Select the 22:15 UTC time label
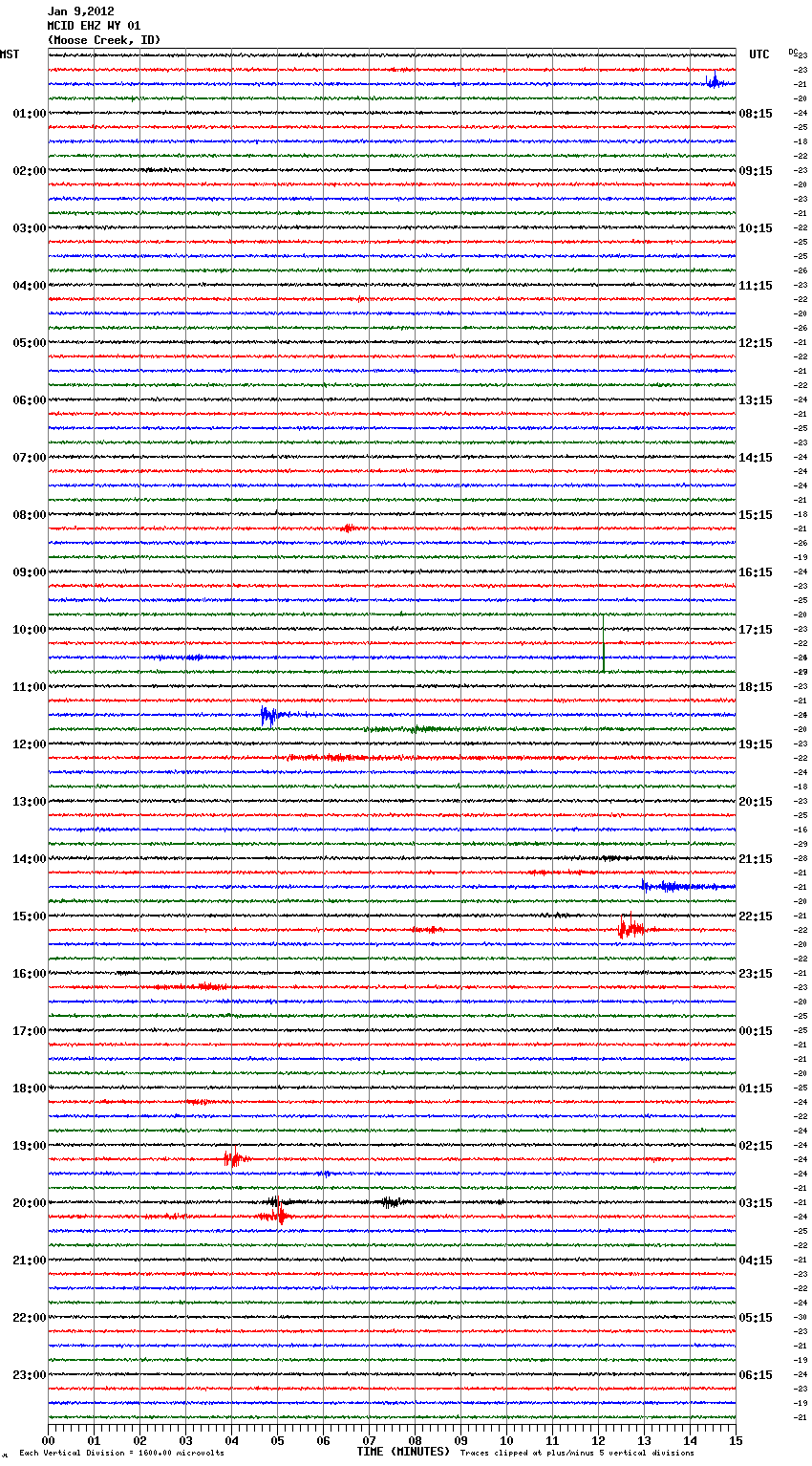This screenshot has width=812, height=1466. tap(756, 916)
